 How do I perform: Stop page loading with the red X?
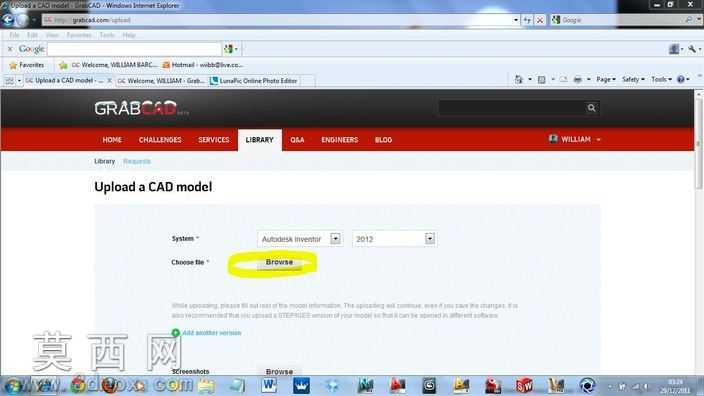540,20
